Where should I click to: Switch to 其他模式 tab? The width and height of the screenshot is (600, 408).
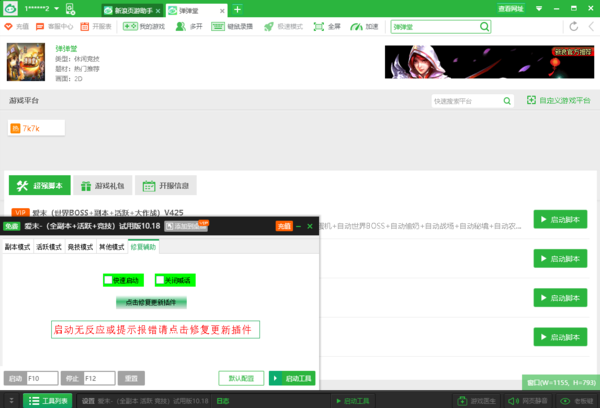pos(112,247)
